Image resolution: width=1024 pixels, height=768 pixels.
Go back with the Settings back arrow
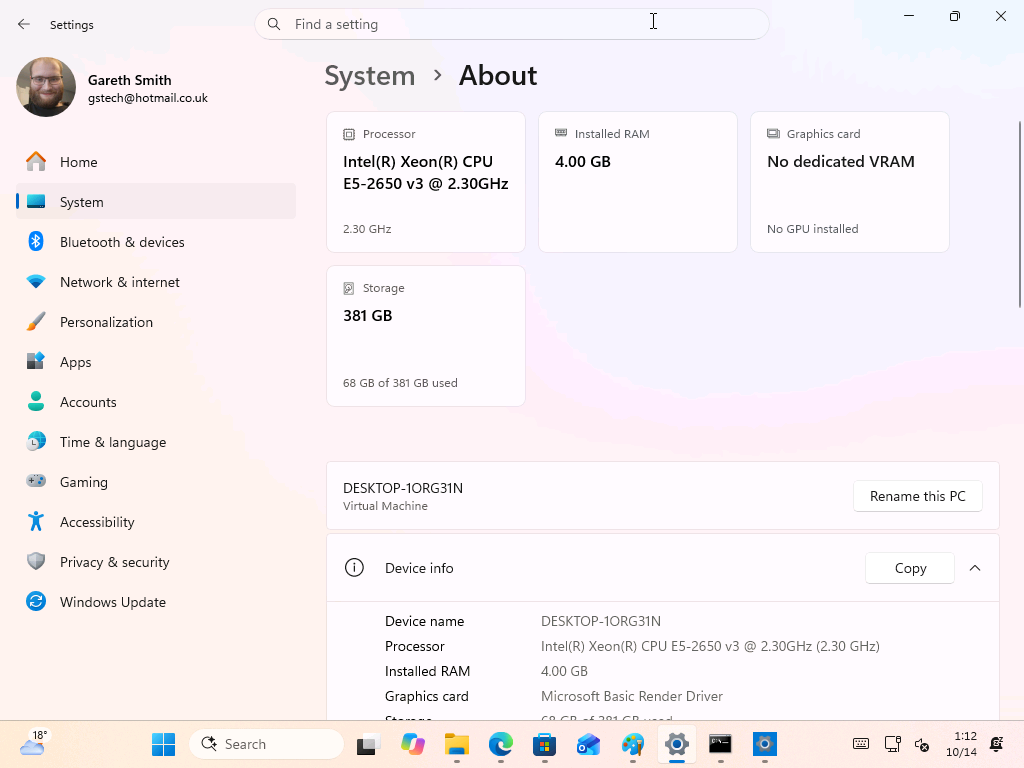pyautogui.click(x=24, y=24)
